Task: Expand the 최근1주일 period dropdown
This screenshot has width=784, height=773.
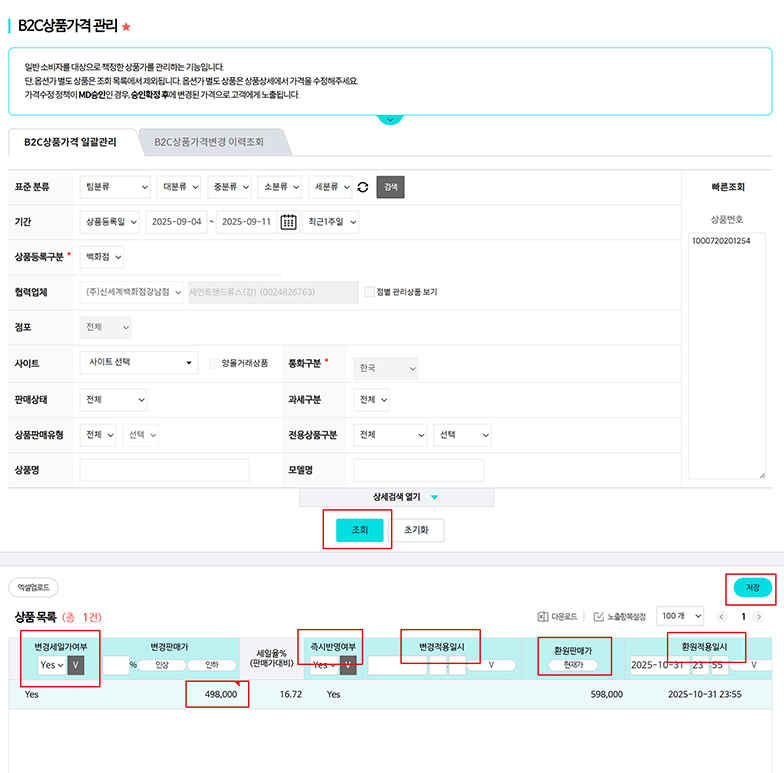Action: point(332,222)
